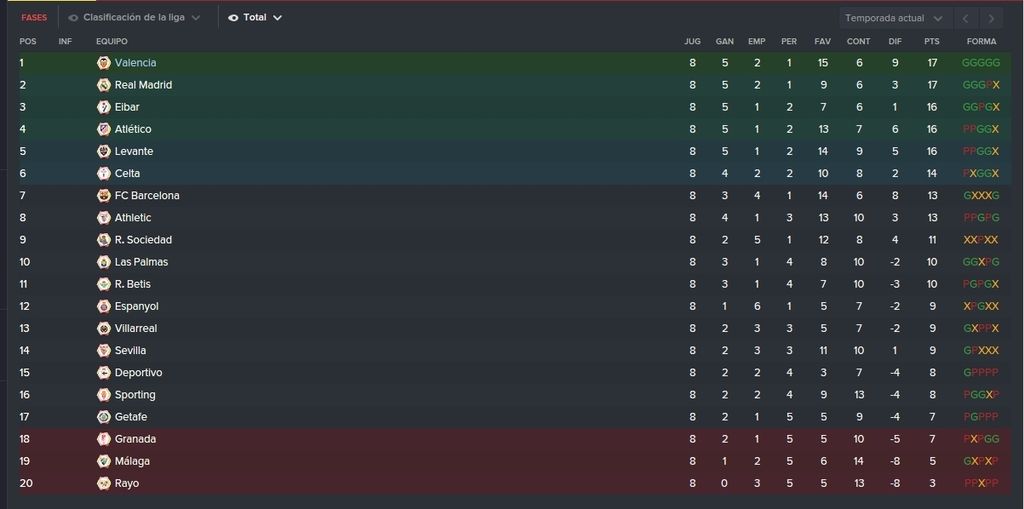
Task: Toggle the eye icon beside Total
Action: click(x=233, y=18)
